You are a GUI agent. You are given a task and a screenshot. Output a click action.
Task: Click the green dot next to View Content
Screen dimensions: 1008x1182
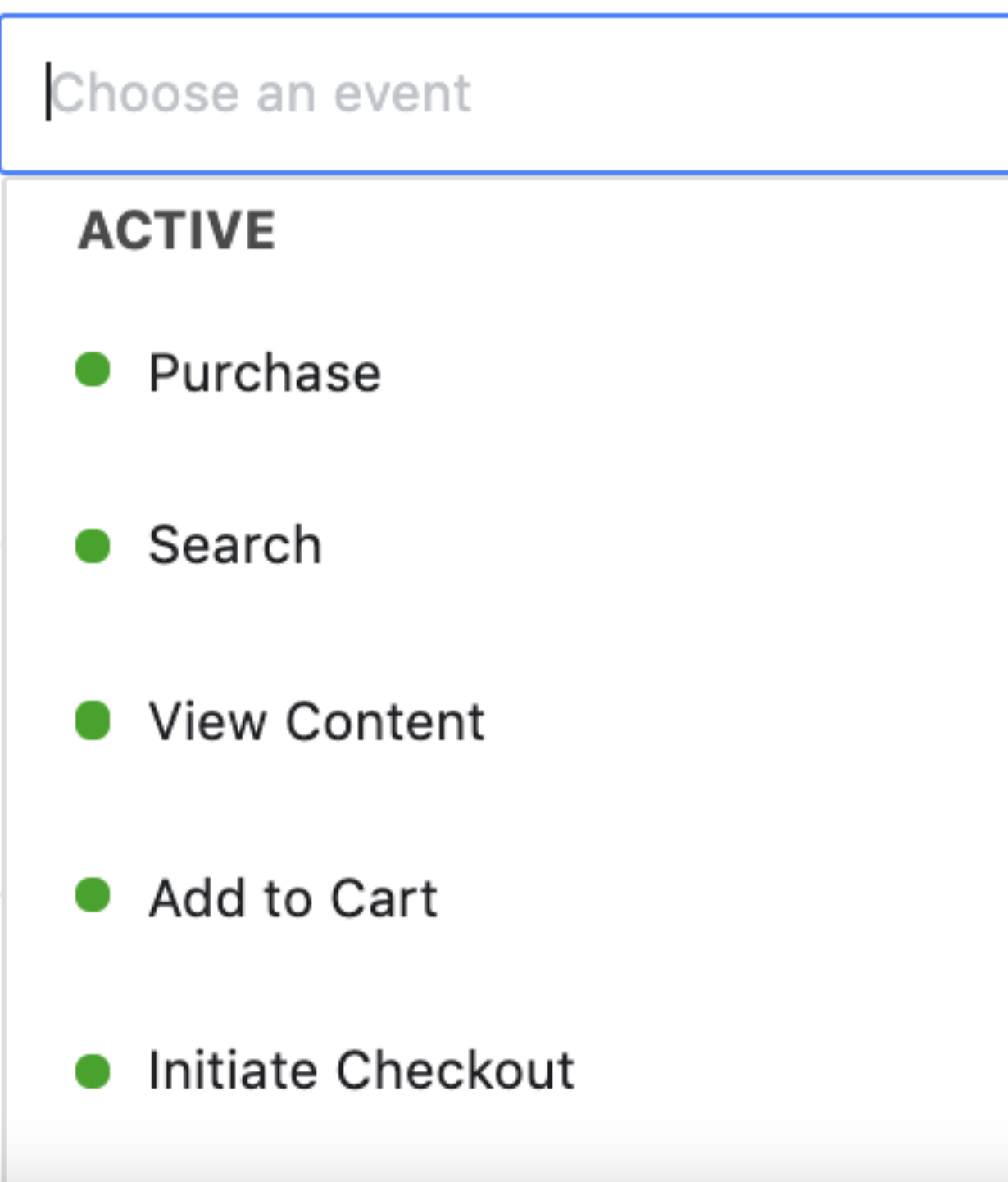[x=93, y=721]
